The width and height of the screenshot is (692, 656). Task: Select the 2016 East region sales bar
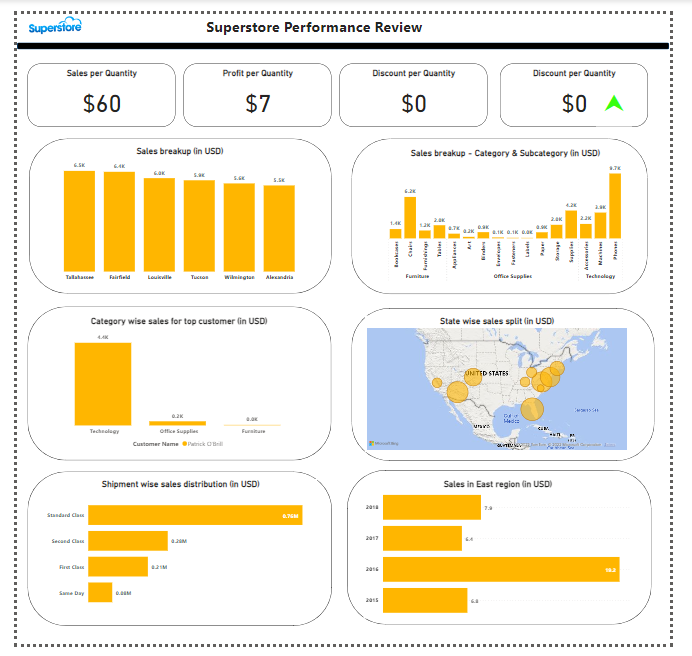[x=501, y=569]
